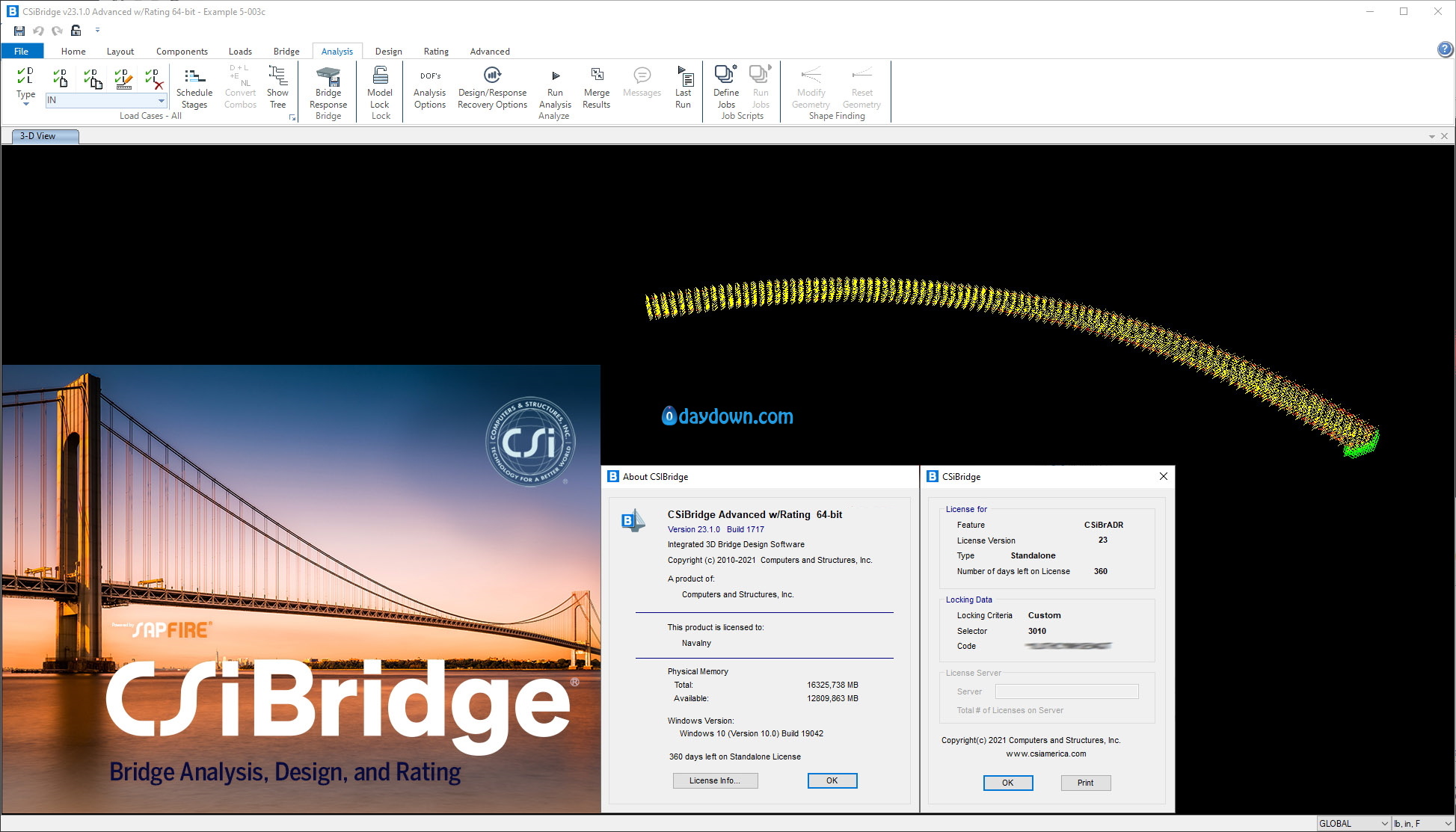1456x832 pixels.
Task: Click OK in About CSiBridge dialog
Action: [x=832, y=780]
